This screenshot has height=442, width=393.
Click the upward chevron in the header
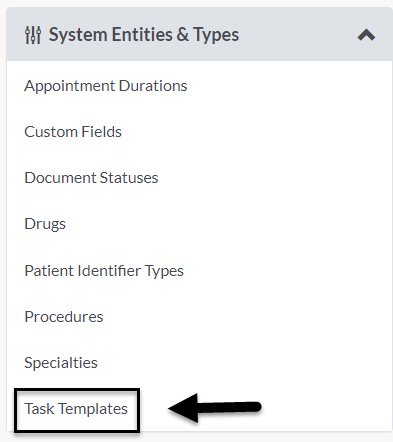tap(366, 35)
